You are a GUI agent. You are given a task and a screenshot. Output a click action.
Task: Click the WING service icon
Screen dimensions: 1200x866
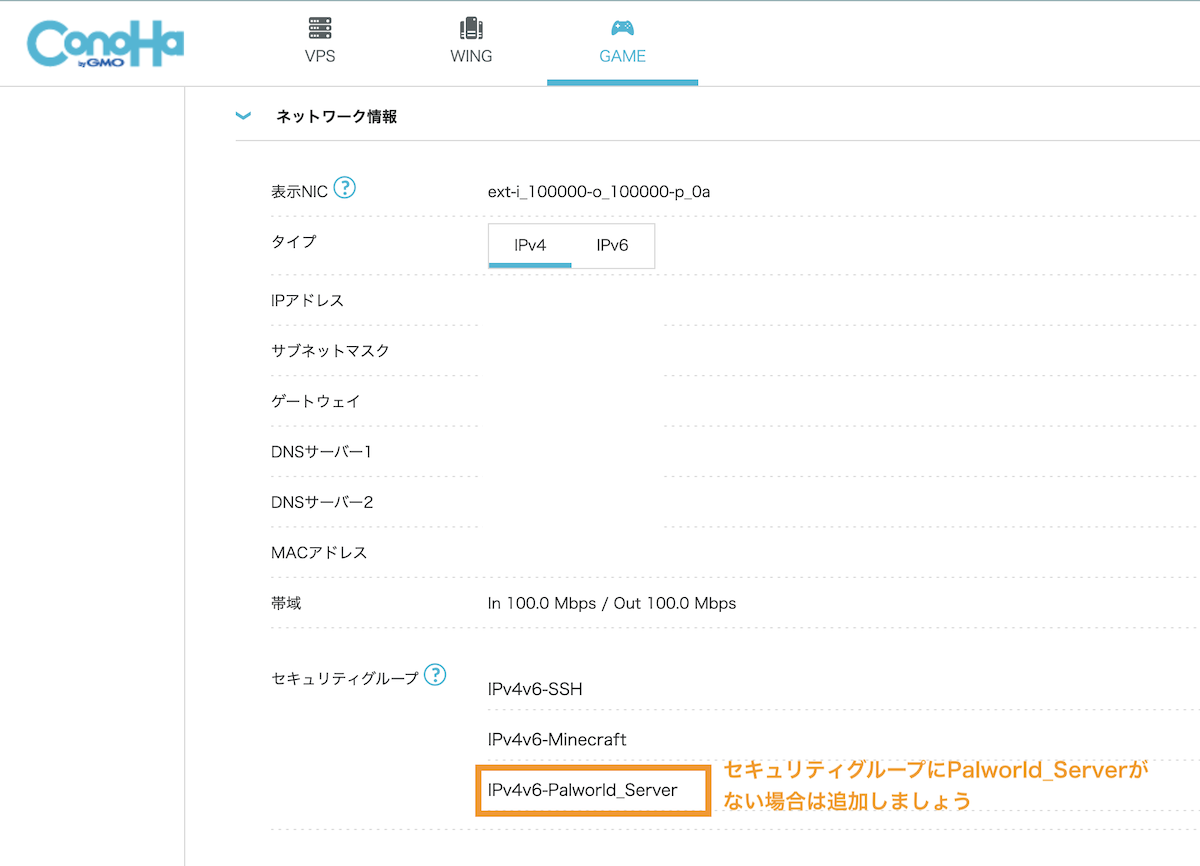pyautogui.click(x=471, y=27)
